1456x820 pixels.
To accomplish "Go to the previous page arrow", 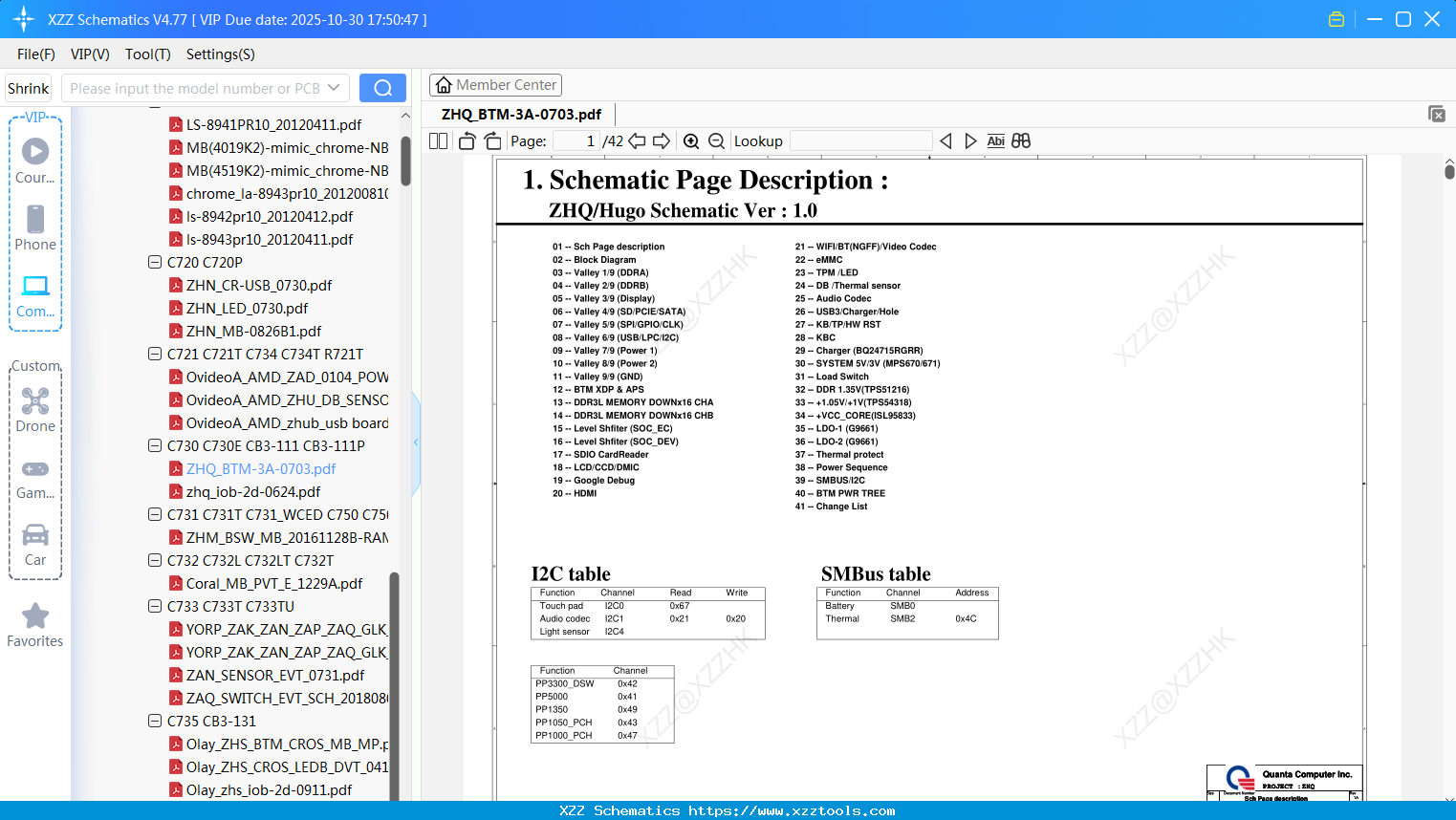I will tap(637, 141).
